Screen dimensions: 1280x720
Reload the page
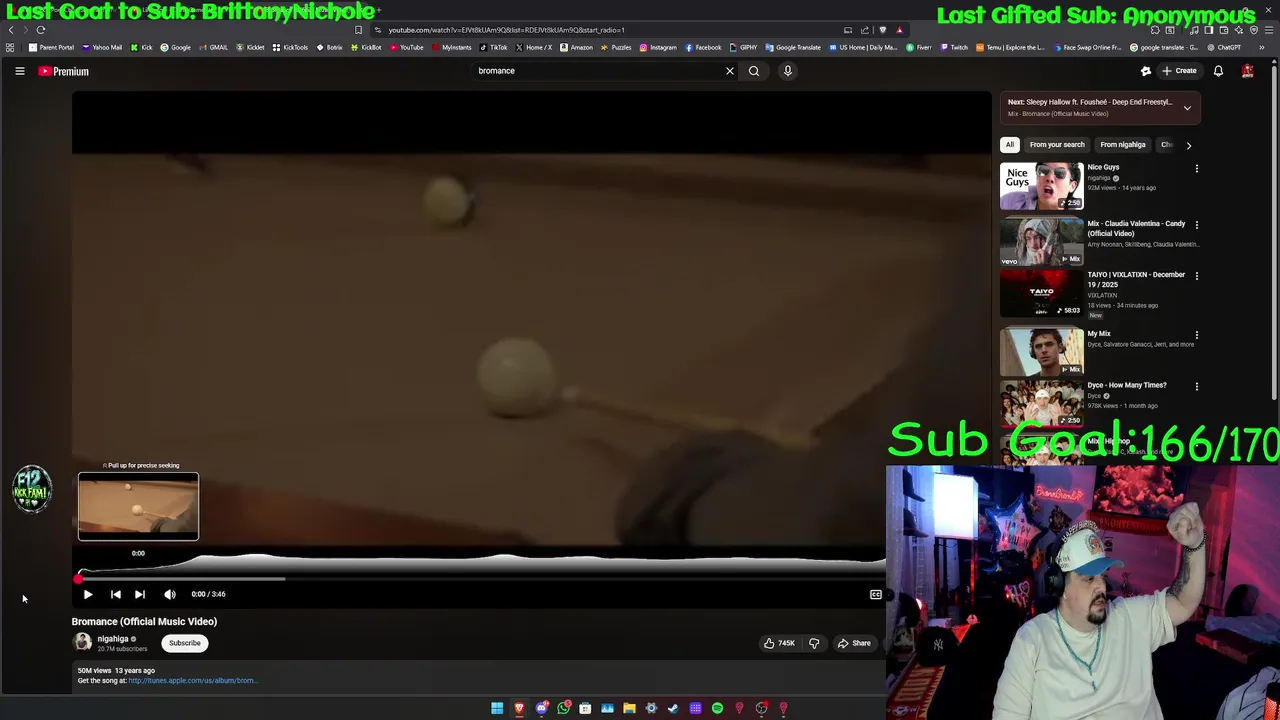[41, 30]
